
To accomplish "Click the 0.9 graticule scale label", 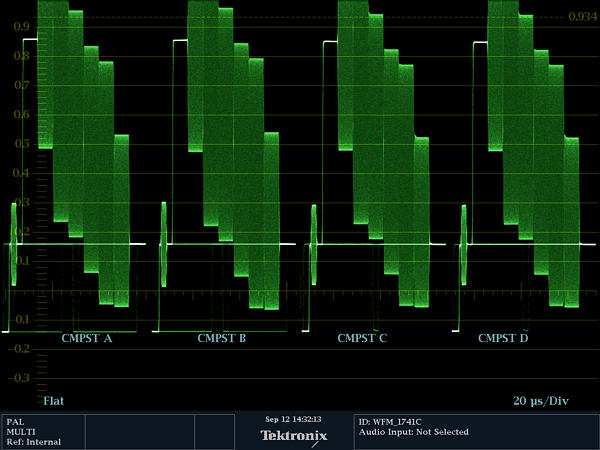I will click(x=20, y=27).
